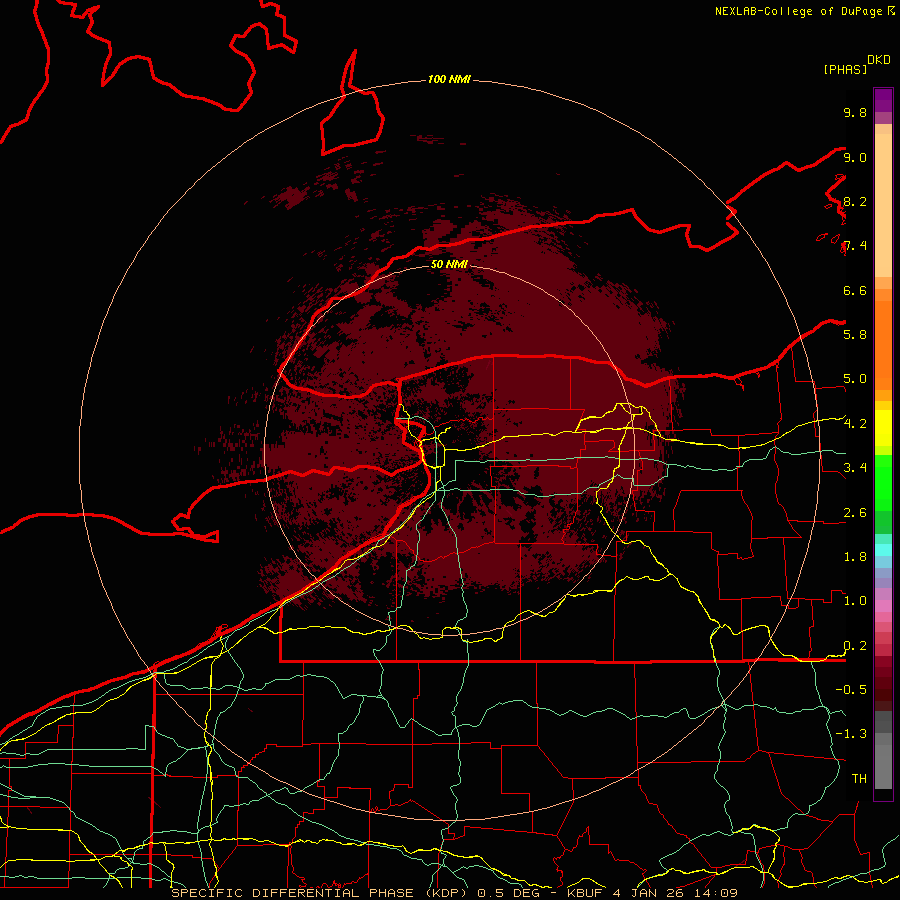
Task: Click the -1.3 value on the color scale
Action: click(x=851, y=734)
